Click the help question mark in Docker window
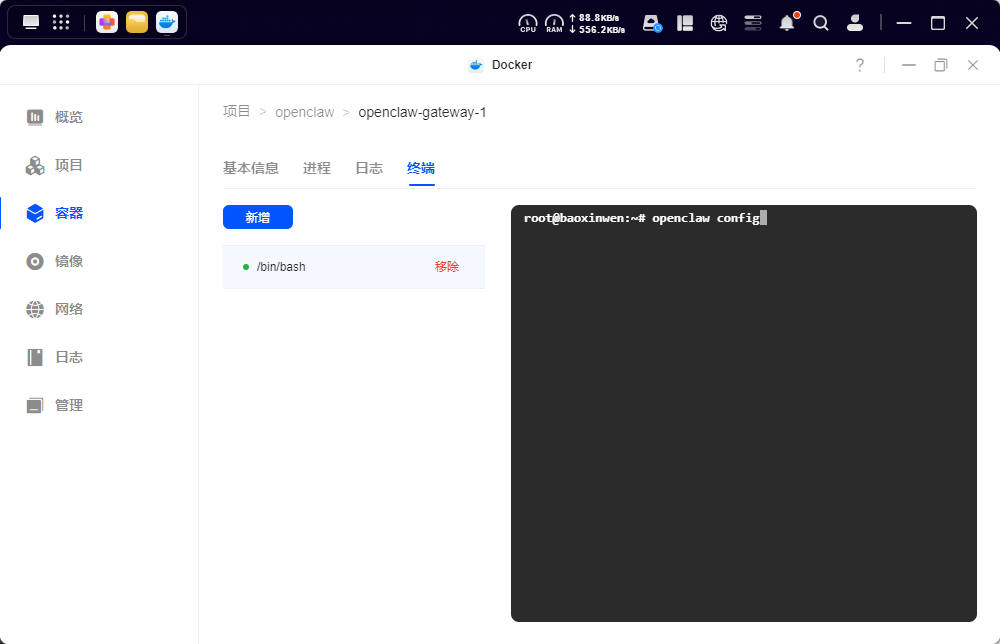 [x=859, y=64]
